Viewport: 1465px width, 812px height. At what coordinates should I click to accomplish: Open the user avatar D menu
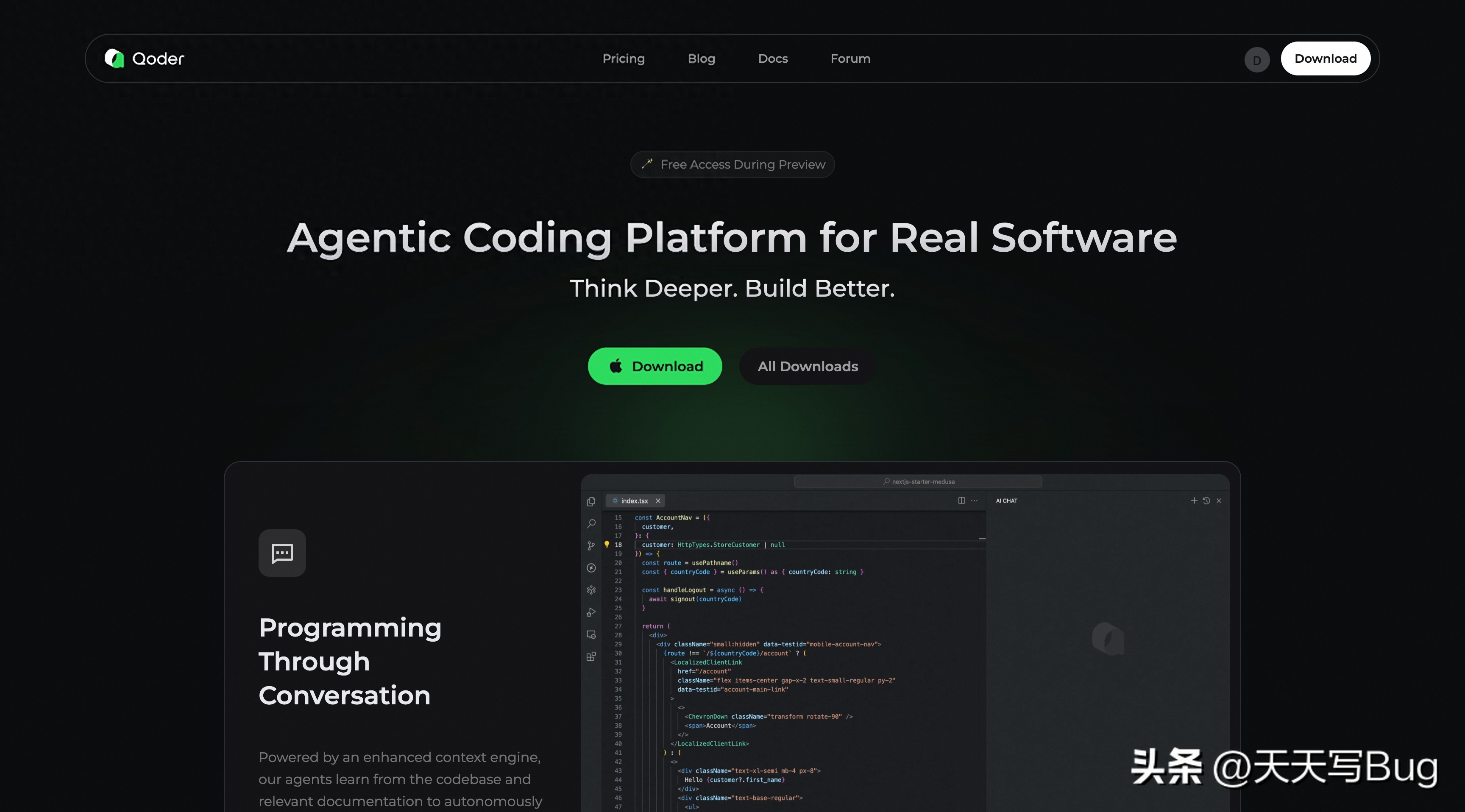point(1256,60)
